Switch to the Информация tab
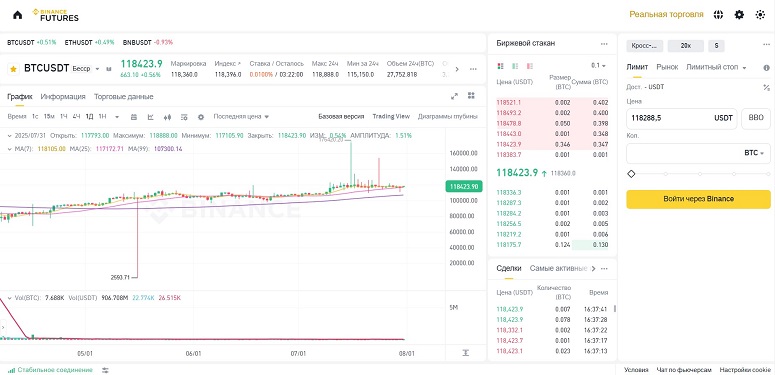This screenshot has height=375, width=775. (x=63, y=96)
